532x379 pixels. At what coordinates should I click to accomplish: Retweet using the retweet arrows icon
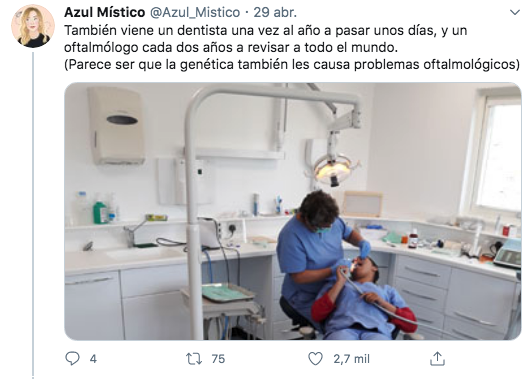[x=194, y=359]
